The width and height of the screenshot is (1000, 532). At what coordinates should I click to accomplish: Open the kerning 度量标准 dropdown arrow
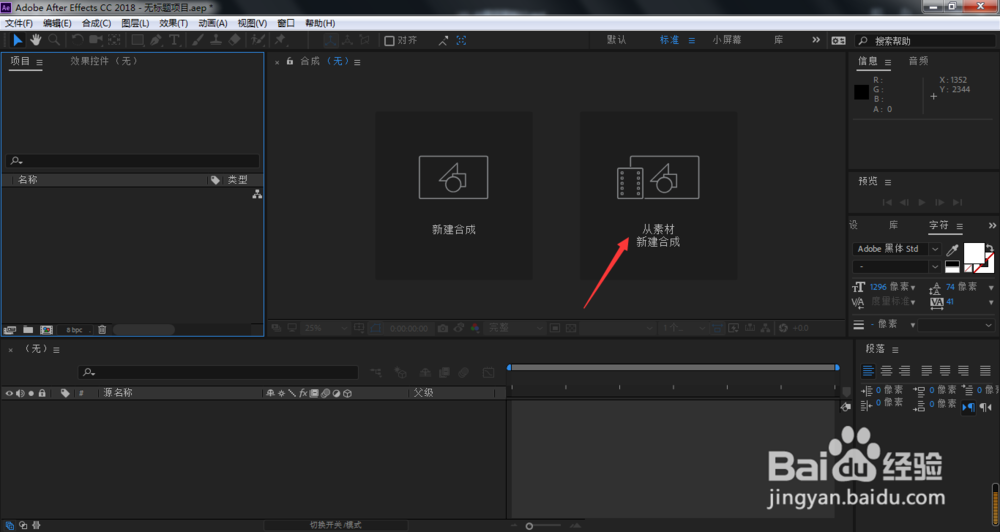coord(913,302)
